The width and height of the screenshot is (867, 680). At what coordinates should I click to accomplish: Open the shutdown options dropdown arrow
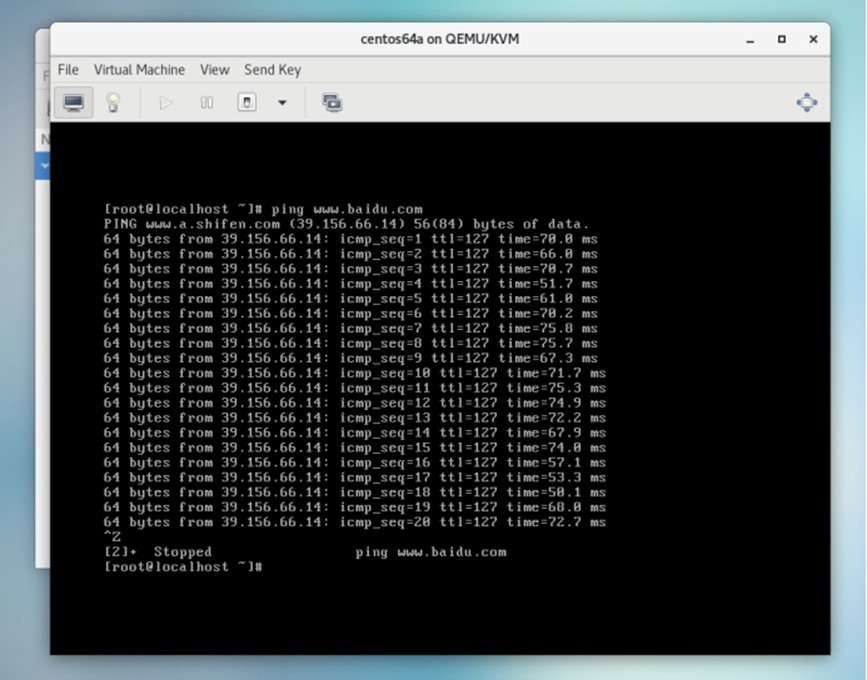tap(282, 102)
